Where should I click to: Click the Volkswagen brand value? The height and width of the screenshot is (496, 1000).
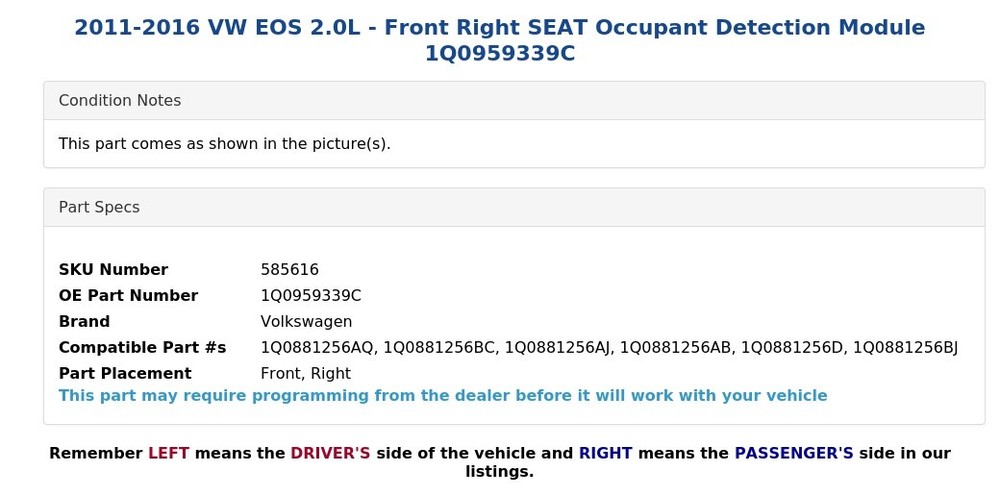pyautogui.click(x=306, y=322)
